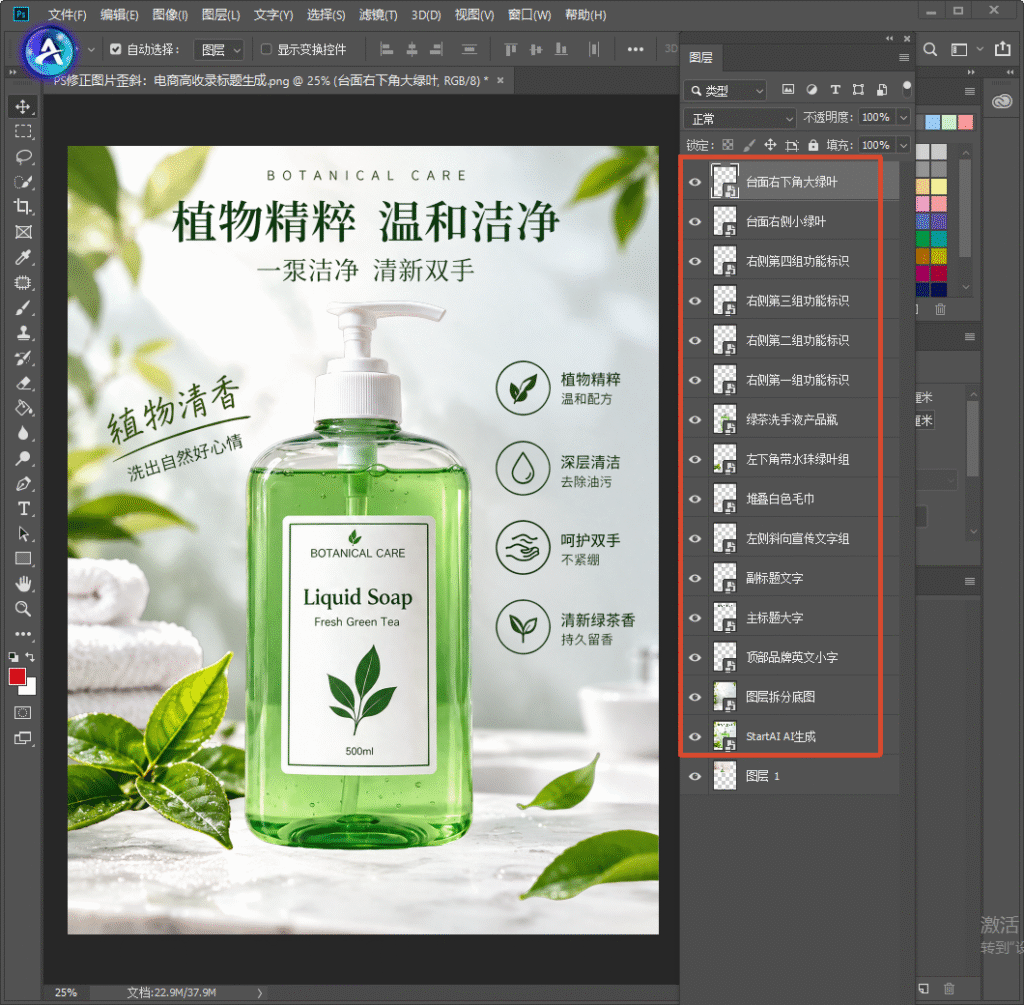1024x1005 pixels.
Task: Enable the 显示变换控件 checkbox
Action: tap(266, 49)
